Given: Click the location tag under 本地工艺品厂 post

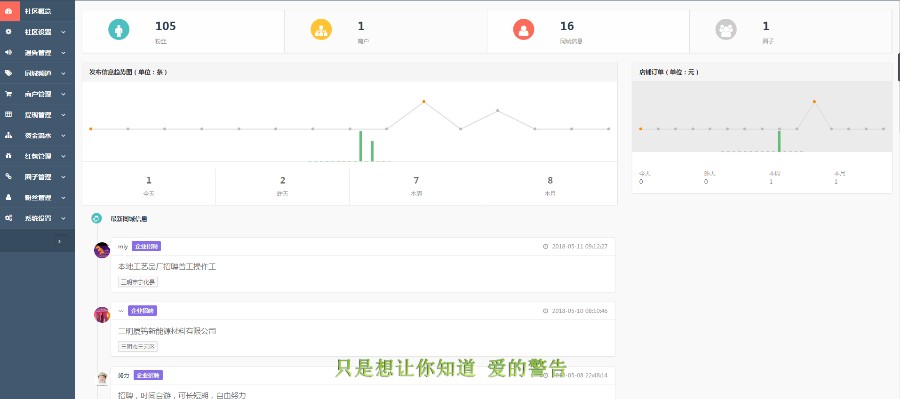Looking at the screenshot, I should coord(138,282).
